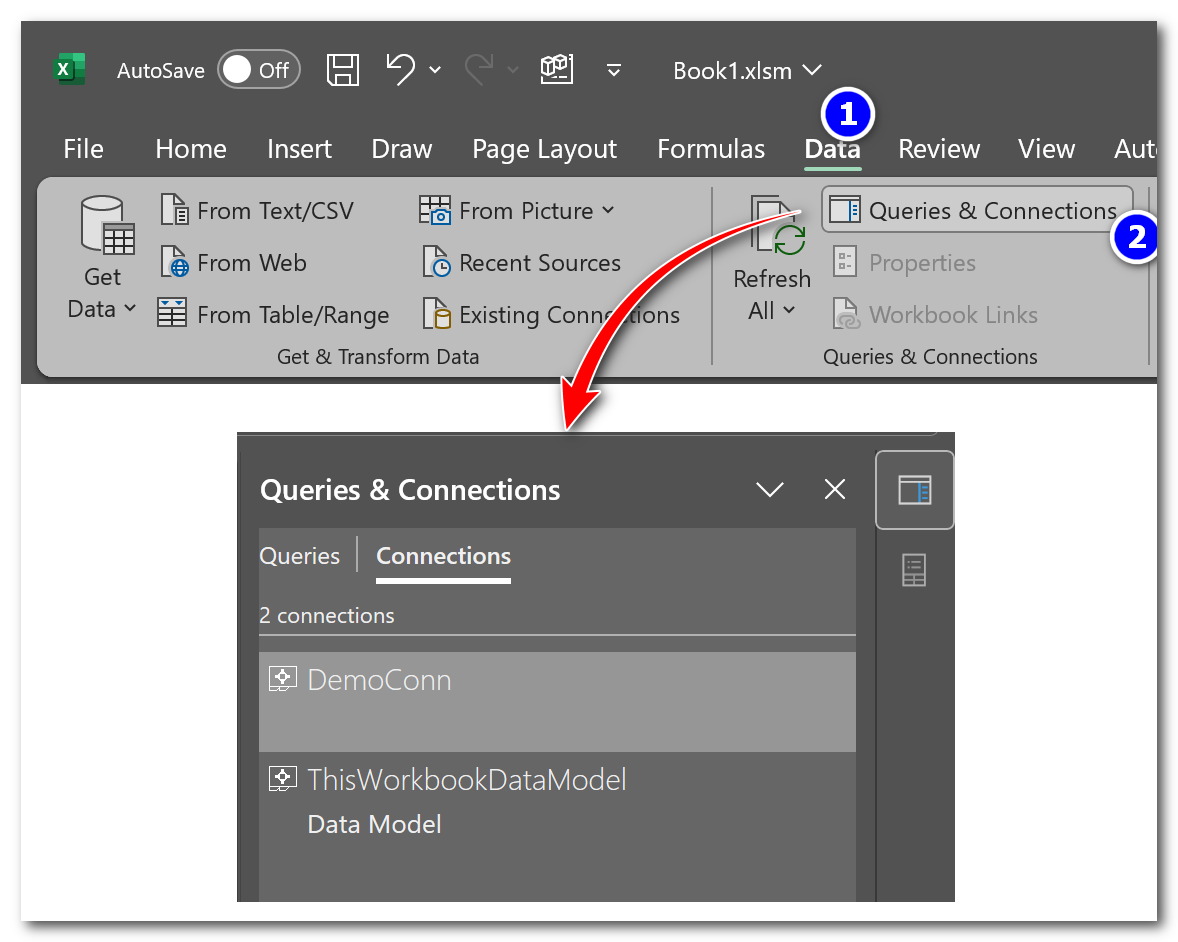Click the Get Data database icon

pyautogui.click(x=107, y=225)
